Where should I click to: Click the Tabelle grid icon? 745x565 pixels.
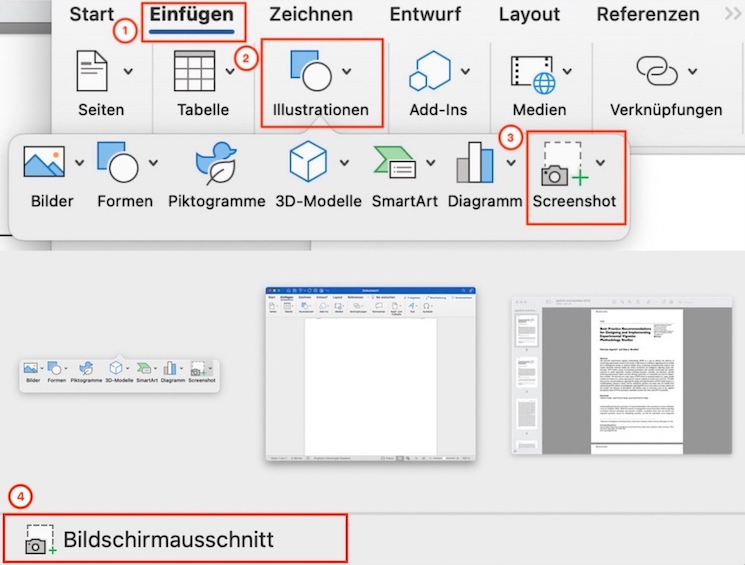coord(194,71)
